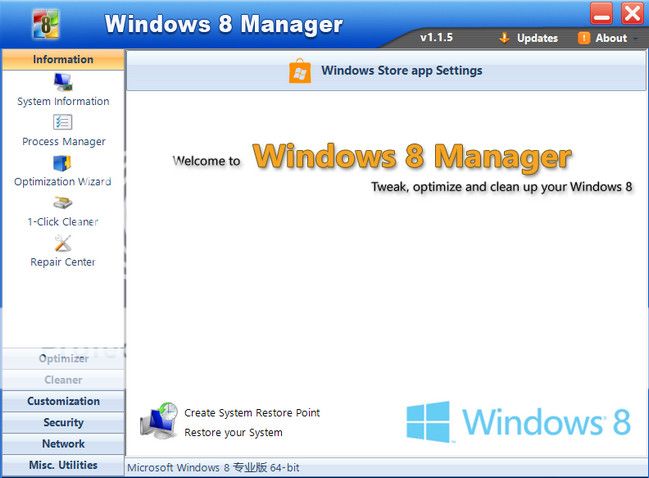
Task: Open the Misc. Utilities category
Action: pos(63,465)
